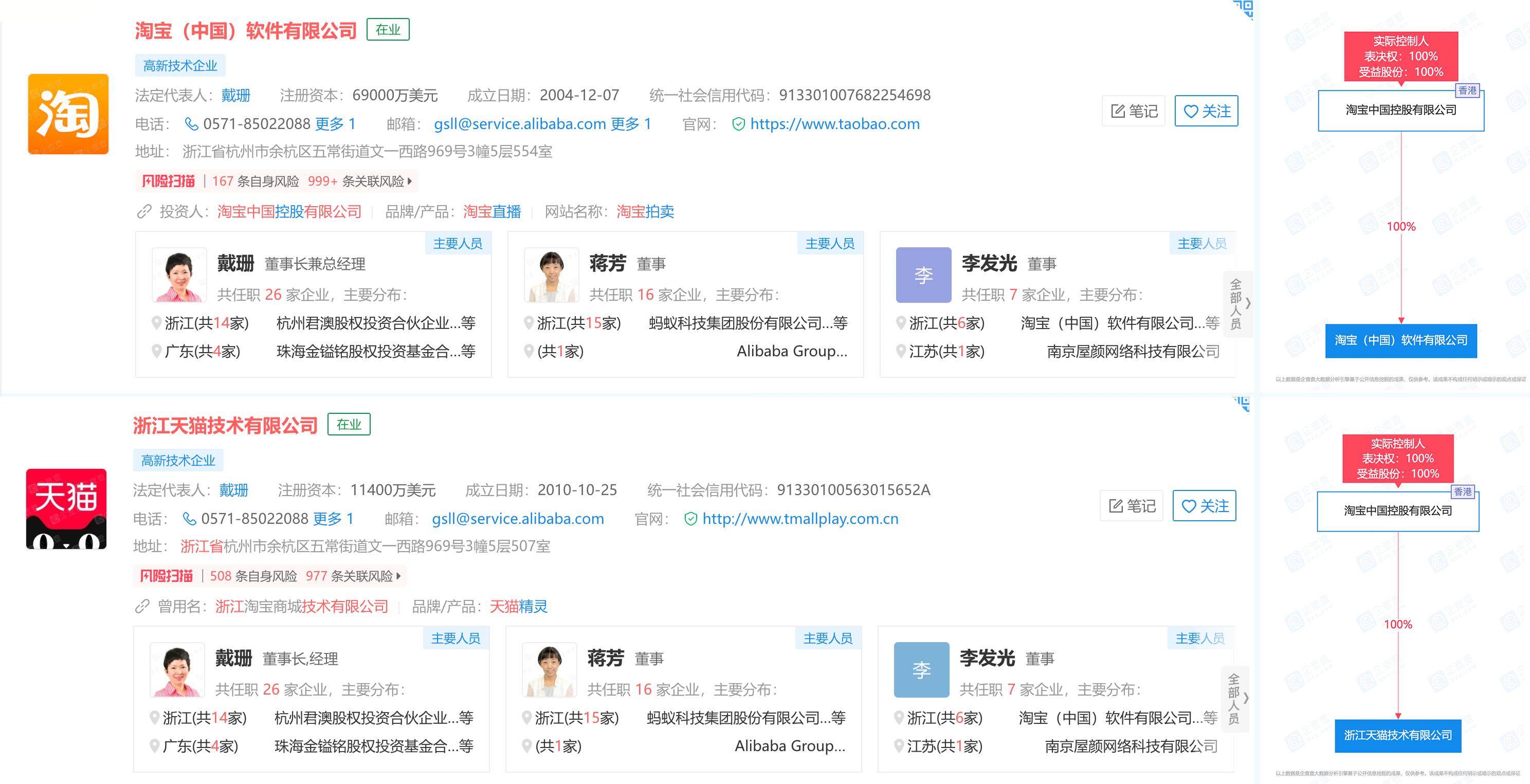Expand 更多 1 beside the email address

click(631, 124)
